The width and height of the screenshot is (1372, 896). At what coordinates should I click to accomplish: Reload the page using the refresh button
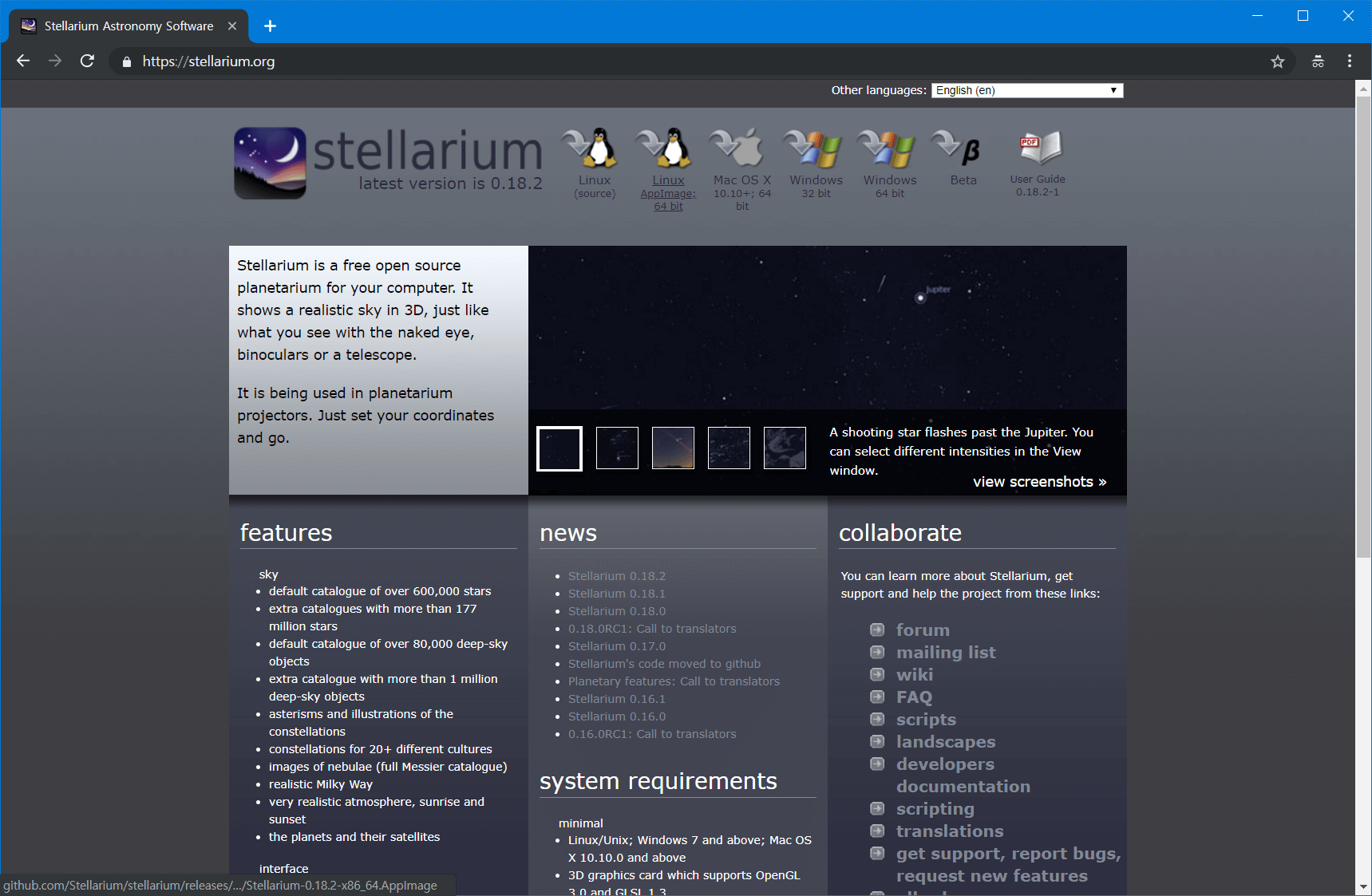click(88, 61)
